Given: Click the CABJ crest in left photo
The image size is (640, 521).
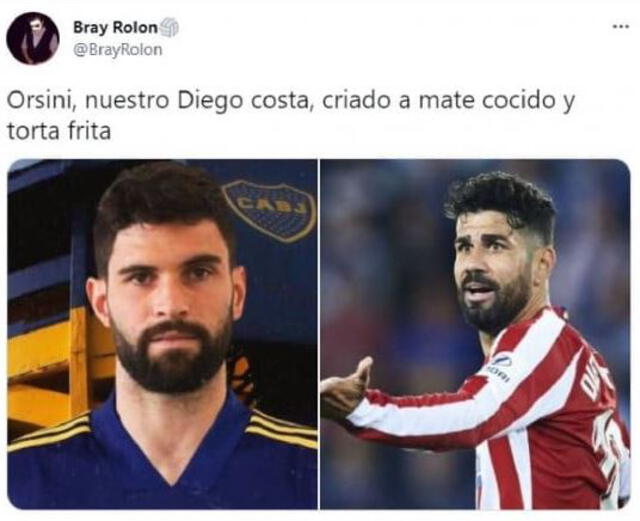Looking at the screenshot, I should click(x=270, y=211).
